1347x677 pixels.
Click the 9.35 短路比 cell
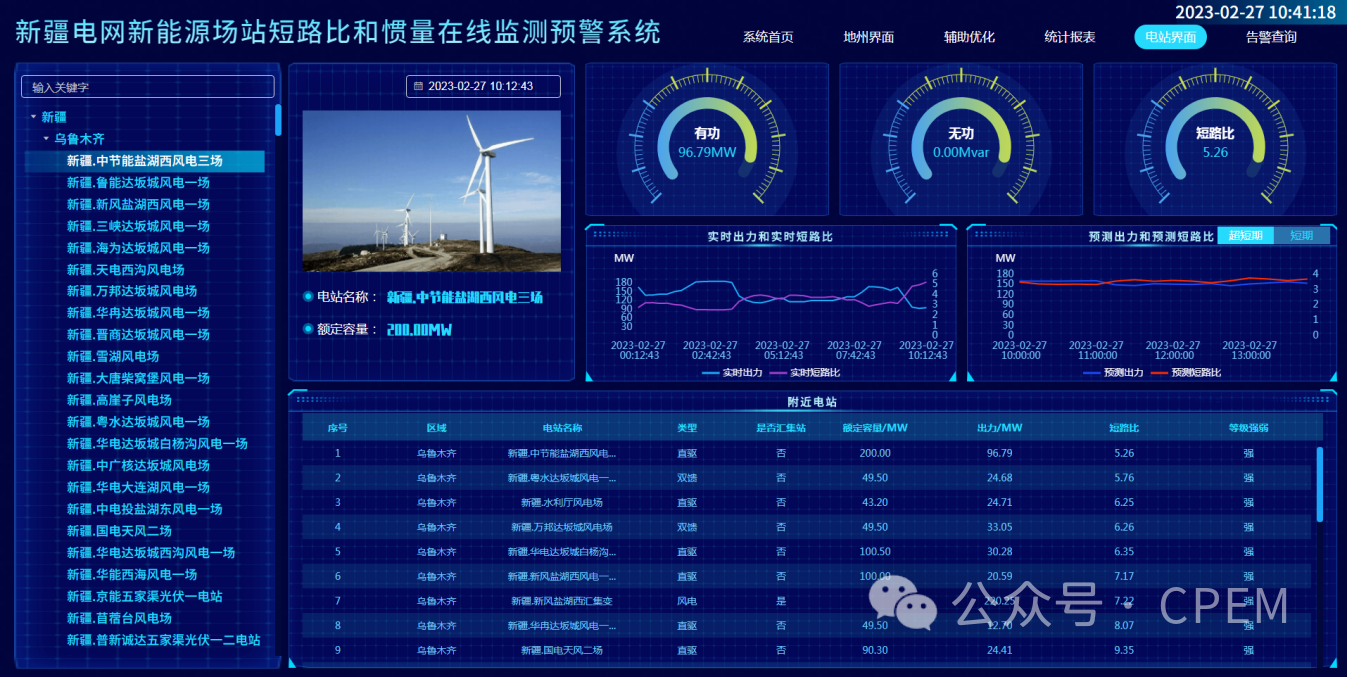click(x=1124, y=650)
